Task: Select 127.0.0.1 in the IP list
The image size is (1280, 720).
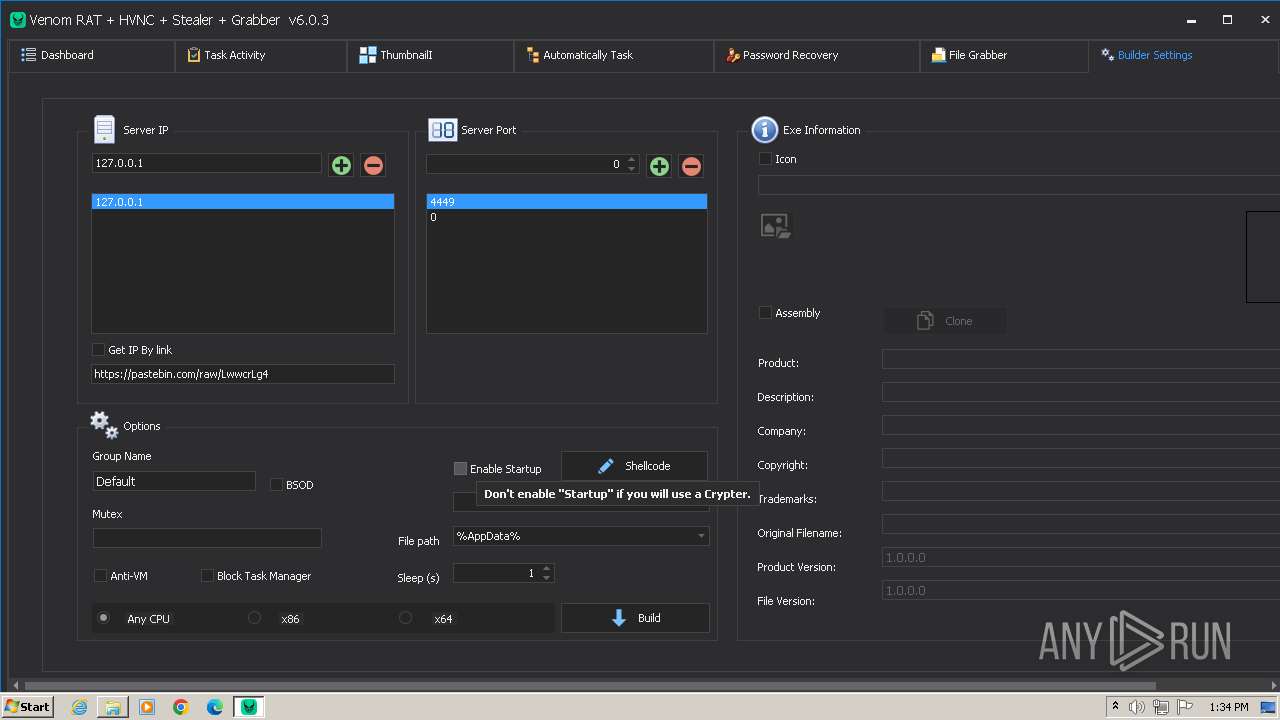Action: click(243, 202)
